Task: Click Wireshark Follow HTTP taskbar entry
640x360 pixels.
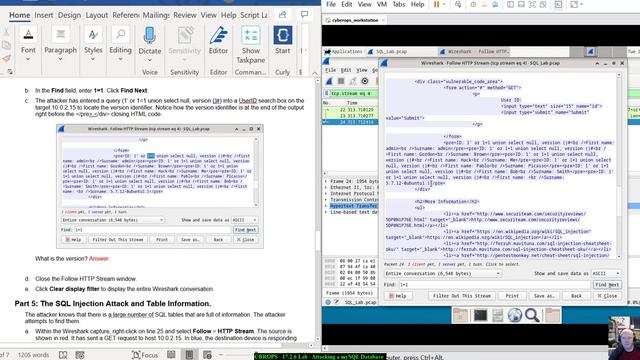Action: [475, 51]
